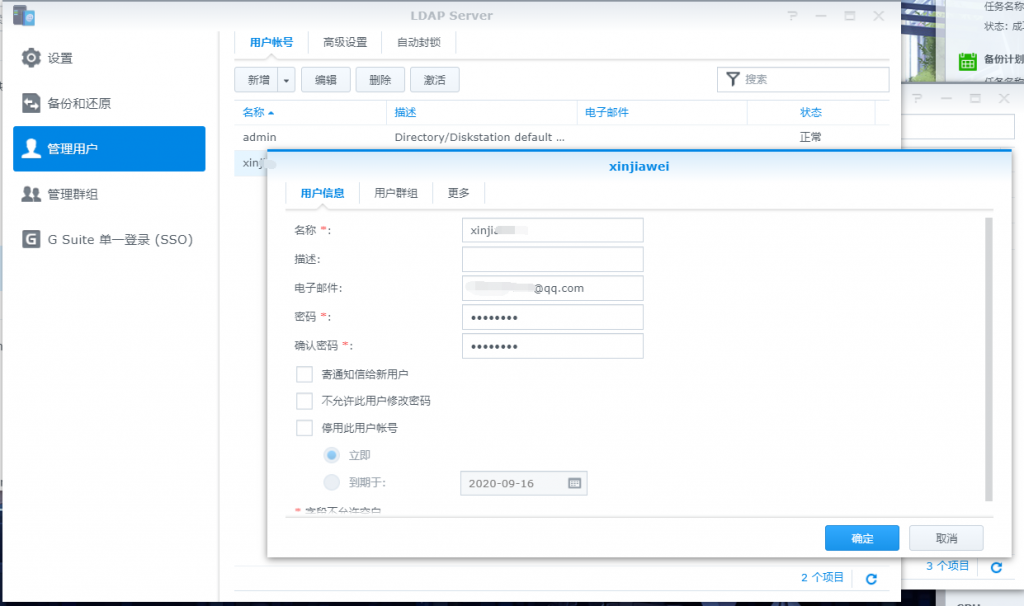Enable 寄通知信给新用户 checkbox
The width and height of the screenshot is (1024, 606).
tap(305, 374)
